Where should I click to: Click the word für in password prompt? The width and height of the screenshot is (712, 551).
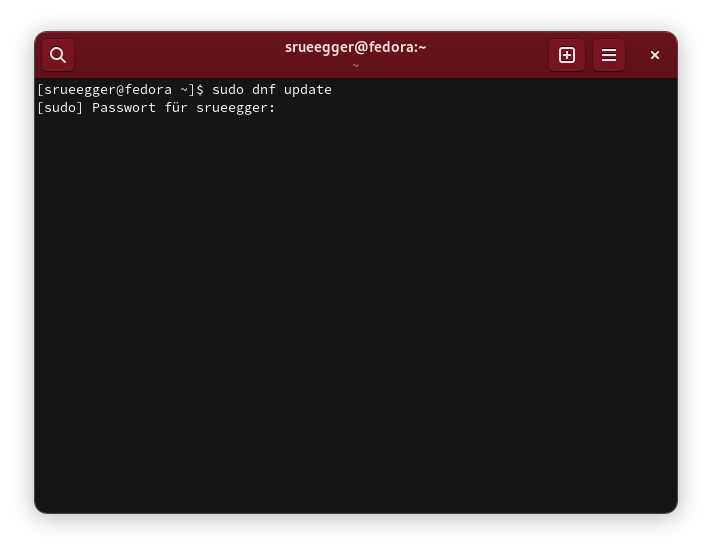(176, 108)
